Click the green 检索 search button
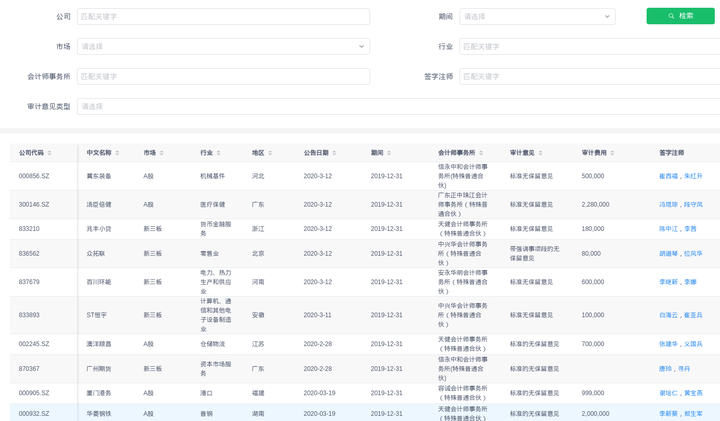The height and width of the screenshot is (421, 720). click(681, 16)
